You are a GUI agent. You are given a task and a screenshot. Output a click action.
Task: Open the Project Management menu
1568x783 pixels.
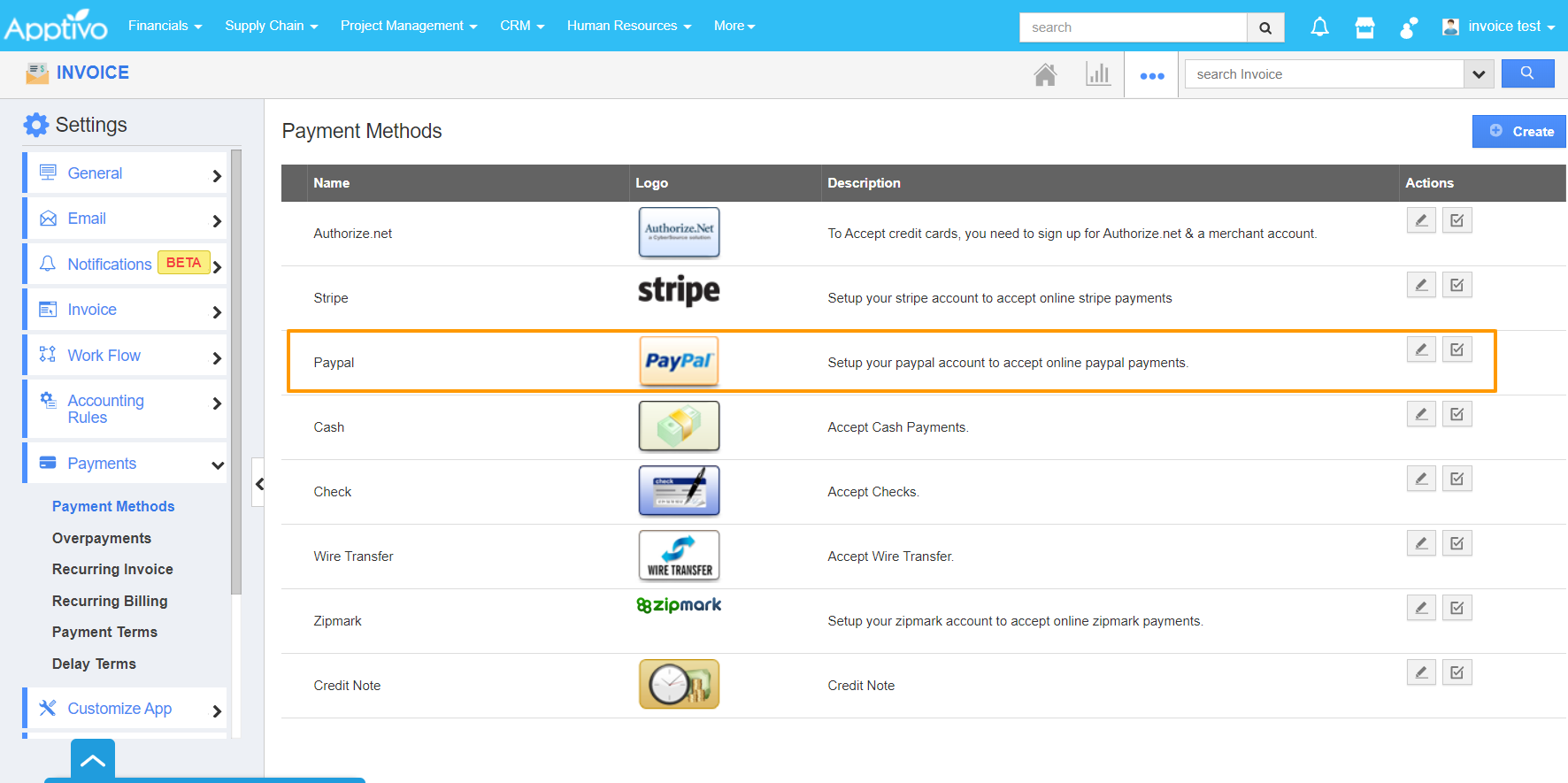pyautogui.click(x=409, y=26)
